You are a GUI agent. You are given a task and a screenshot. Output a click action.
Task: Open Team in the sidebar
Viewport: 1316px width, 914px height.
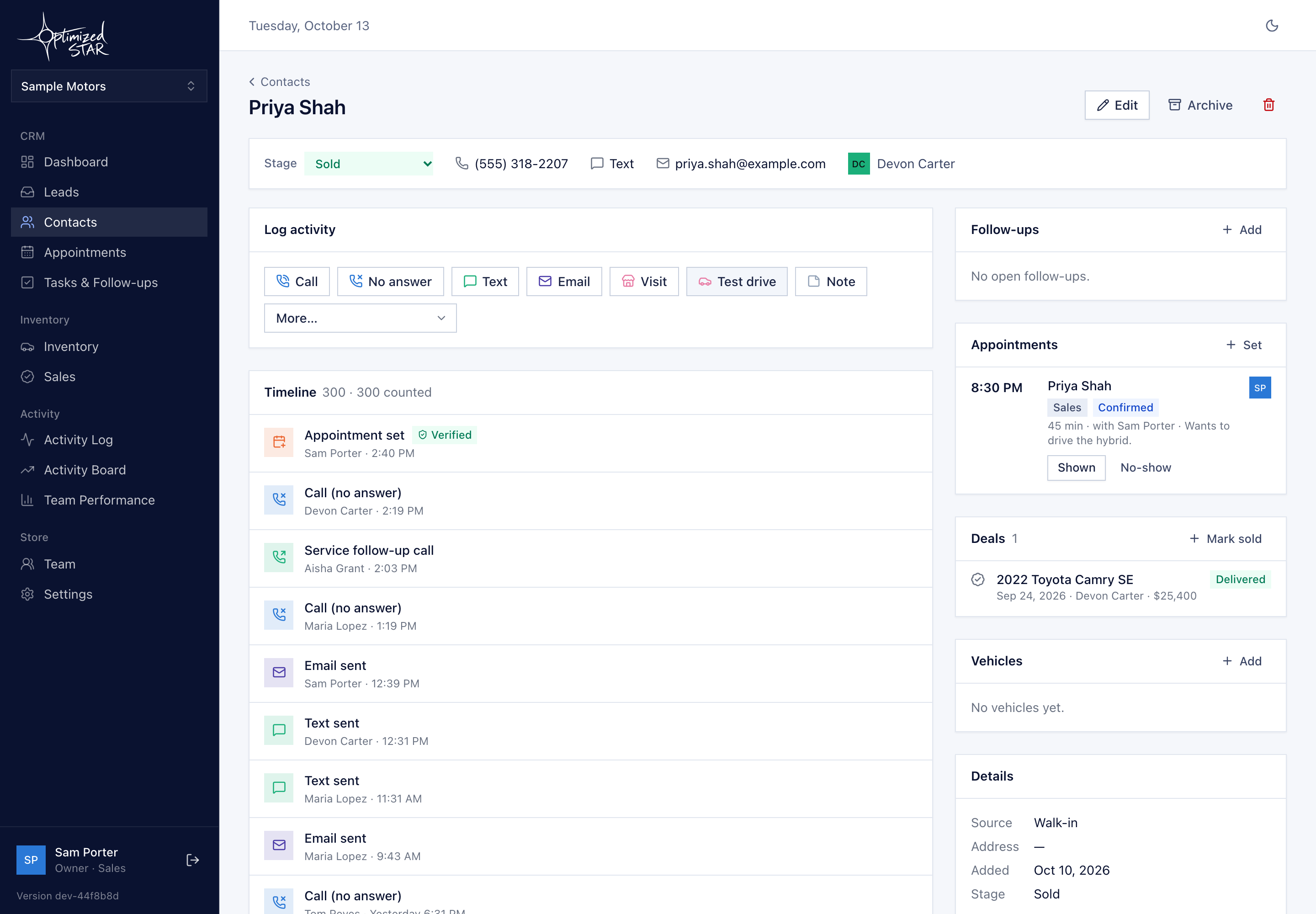point(109,564)
